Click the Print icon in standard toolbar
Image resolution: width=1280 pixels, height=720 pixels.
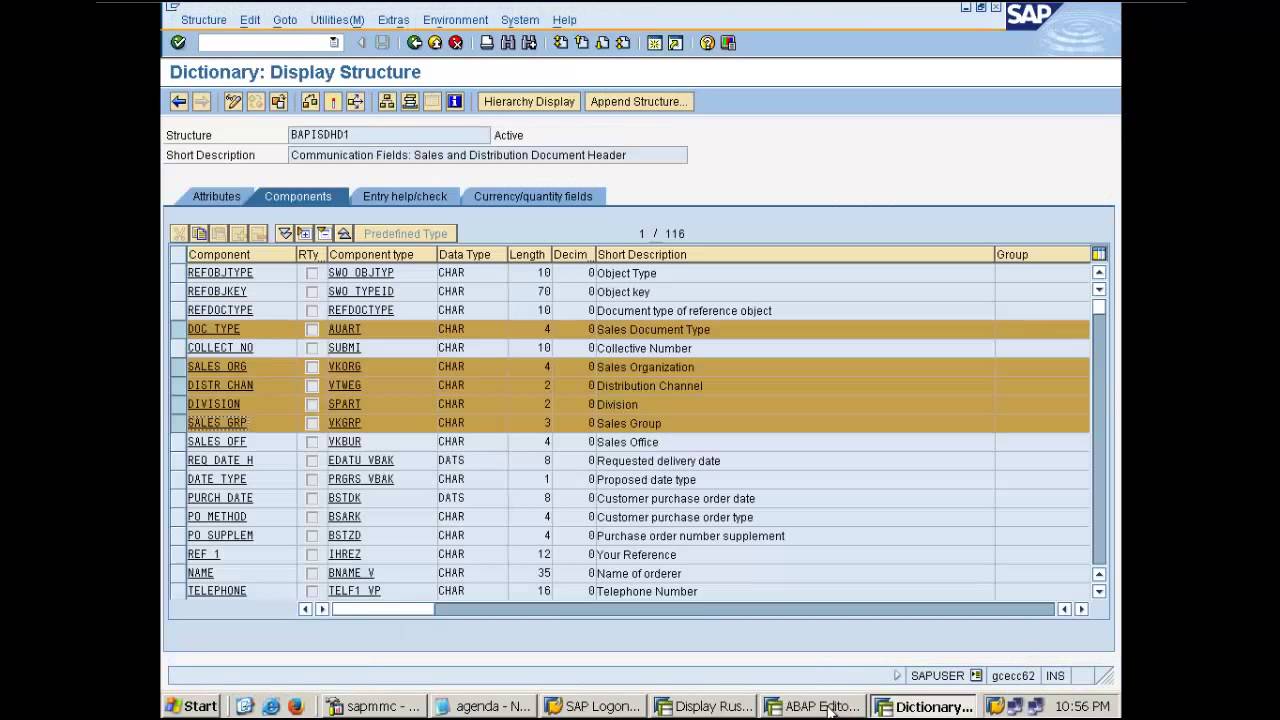(487, 43)
